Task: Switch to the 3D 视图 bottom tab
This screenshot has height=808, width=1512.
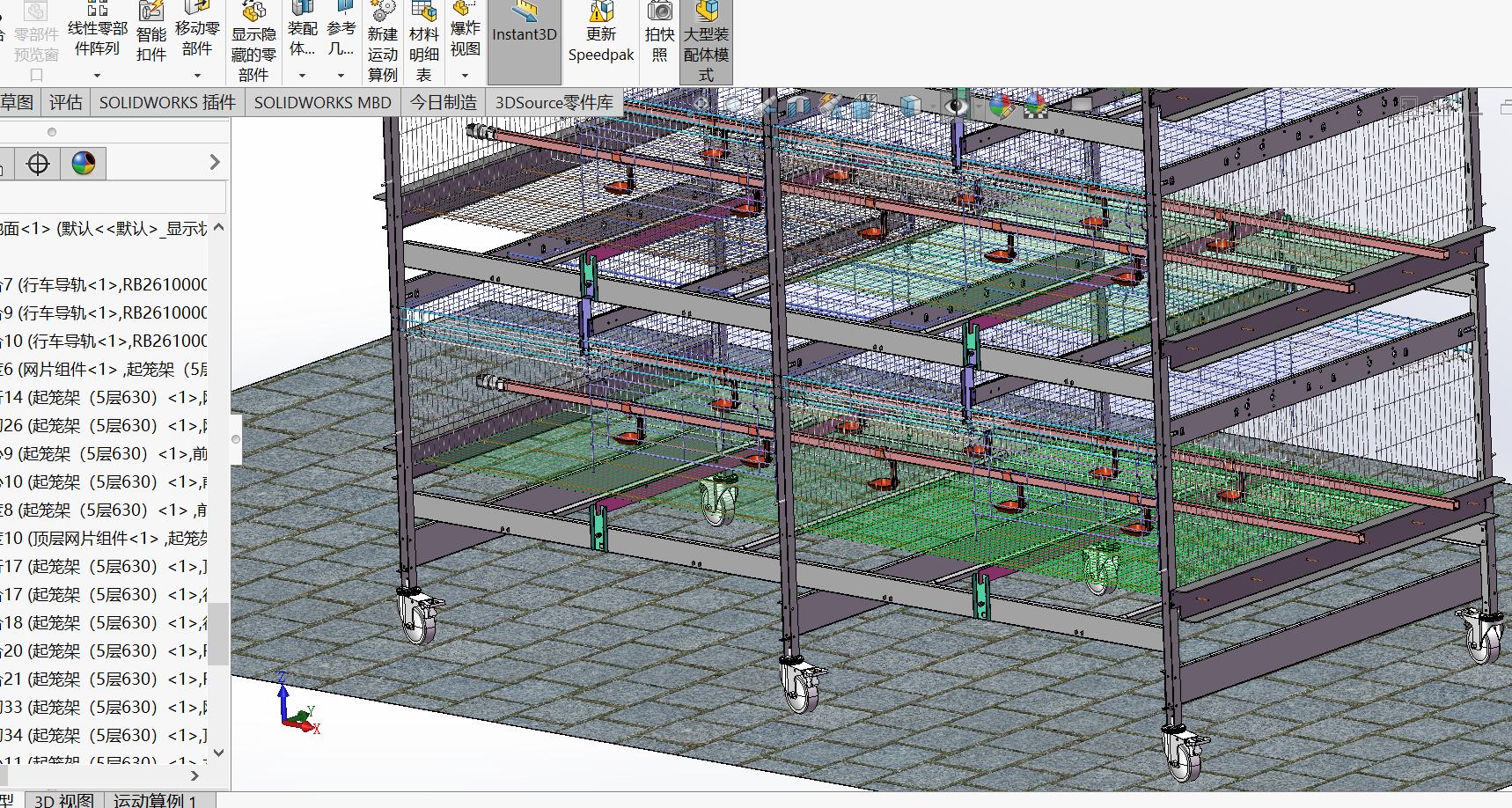Action: (x=64, y=800)
